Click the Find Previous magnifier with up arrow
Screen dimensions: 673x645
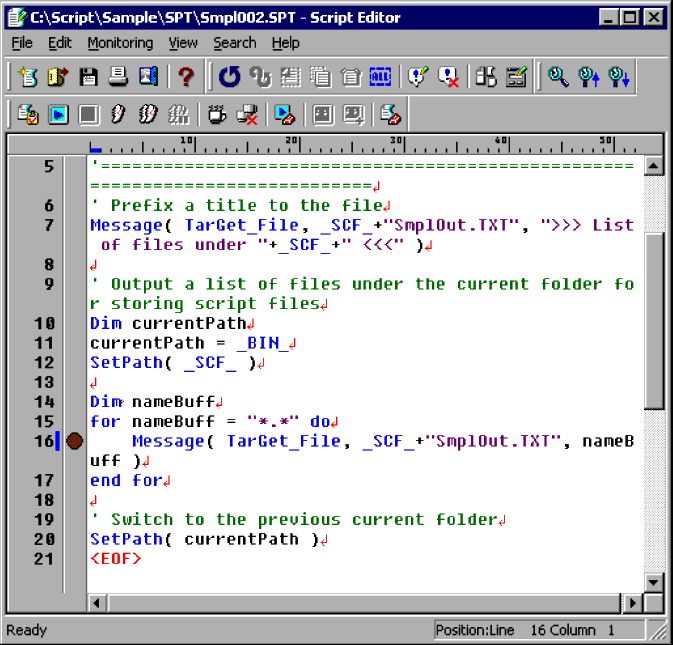pyautogui.click(x=589, y=77)
